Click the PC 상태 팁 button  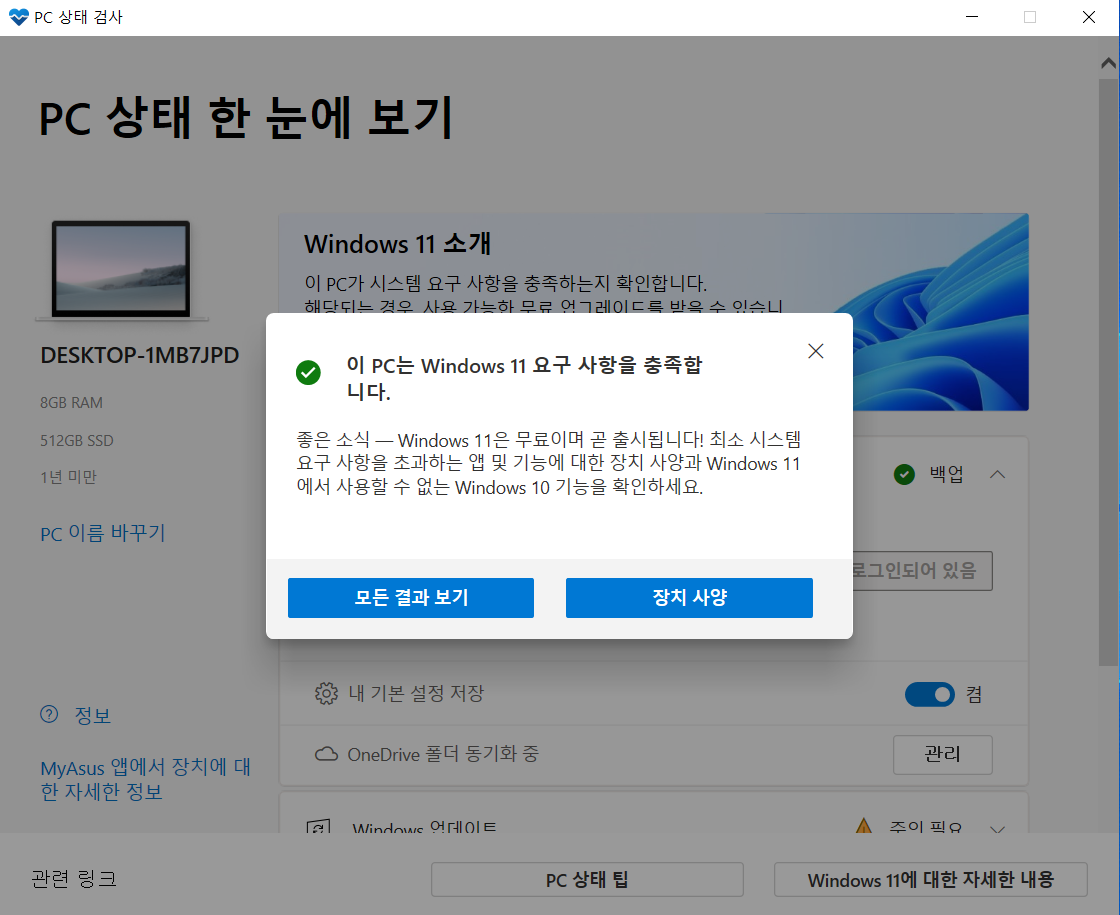[587, 880]
